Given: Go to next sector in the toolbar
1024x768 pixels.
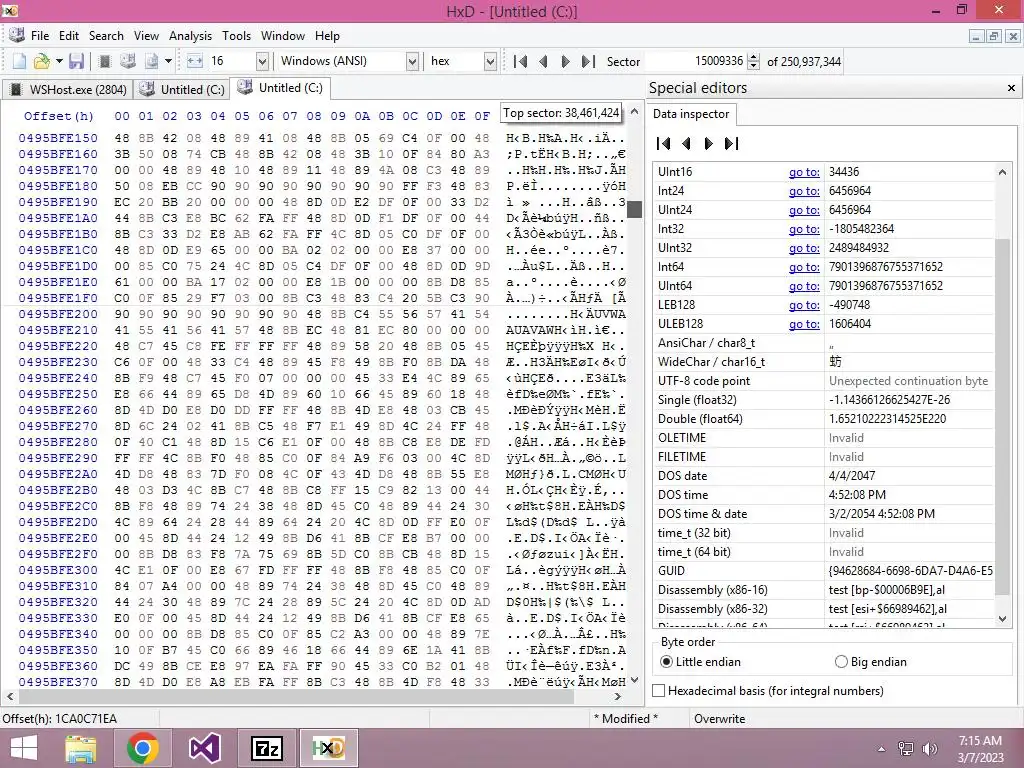Looking at the screenshot, I should click(566, 61).
